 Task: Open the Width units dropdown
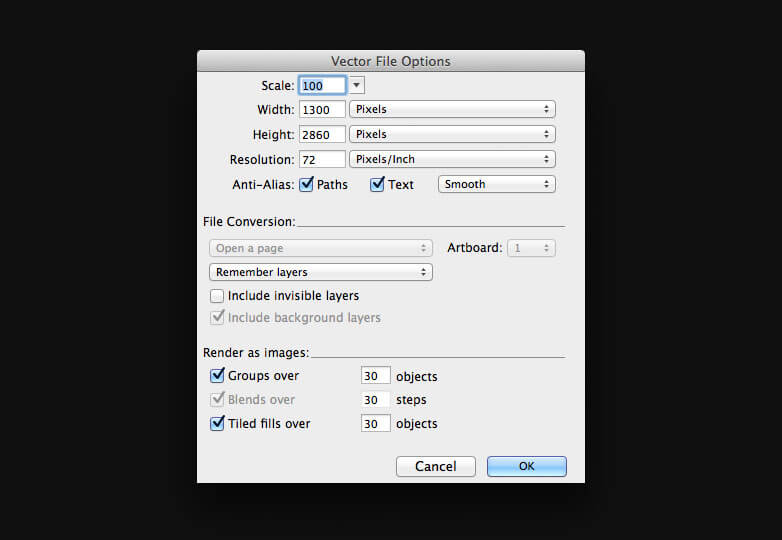point(452,109)
